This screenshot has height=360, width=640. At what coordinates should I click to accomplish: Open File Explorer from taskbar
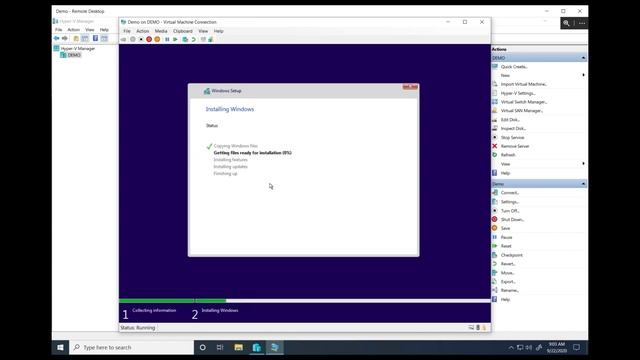pyautogui.click(x=238, y=347)
